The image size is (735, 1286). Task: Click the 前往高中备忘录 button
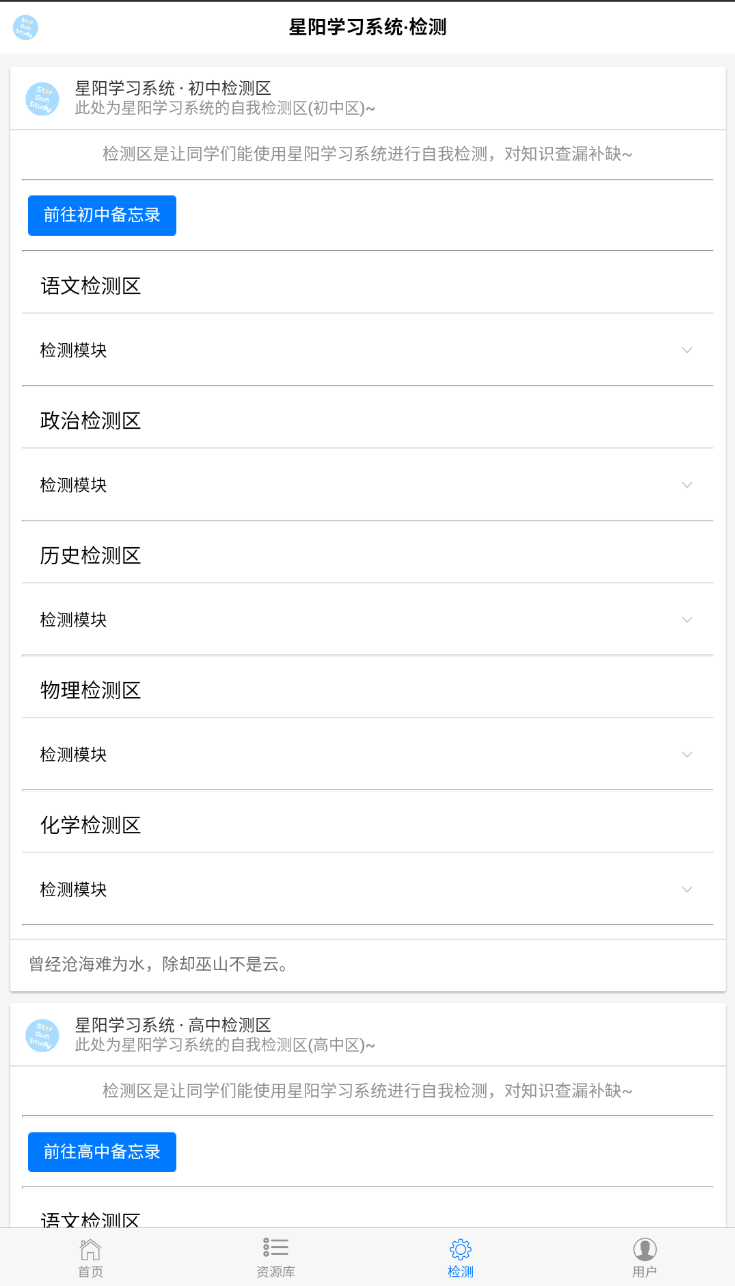click(x=102, y=1152)
